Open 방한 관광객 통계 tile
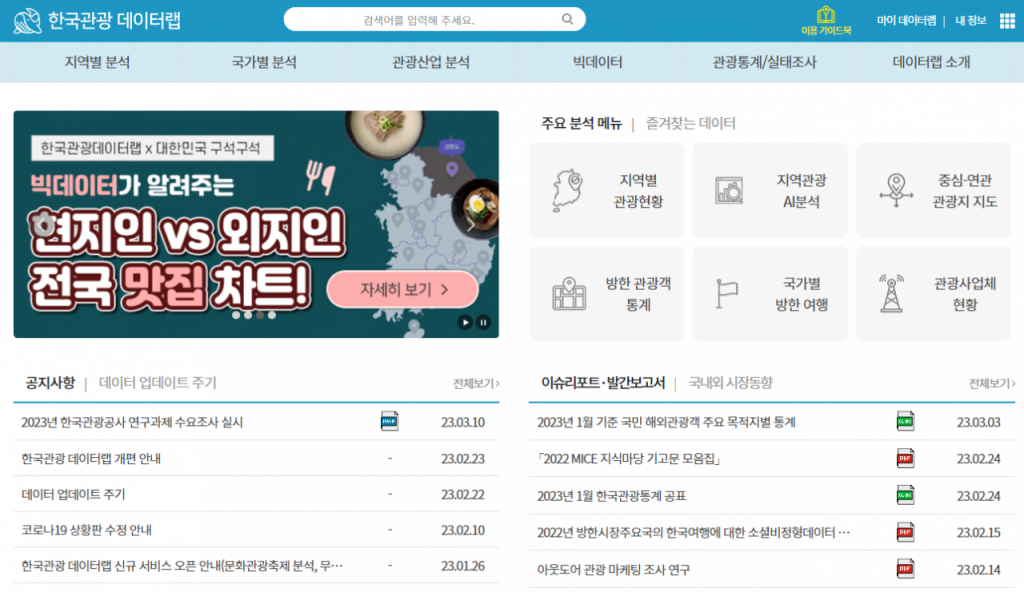The image size is (1024, 592). pyautogui.click(x=607, y=294)
